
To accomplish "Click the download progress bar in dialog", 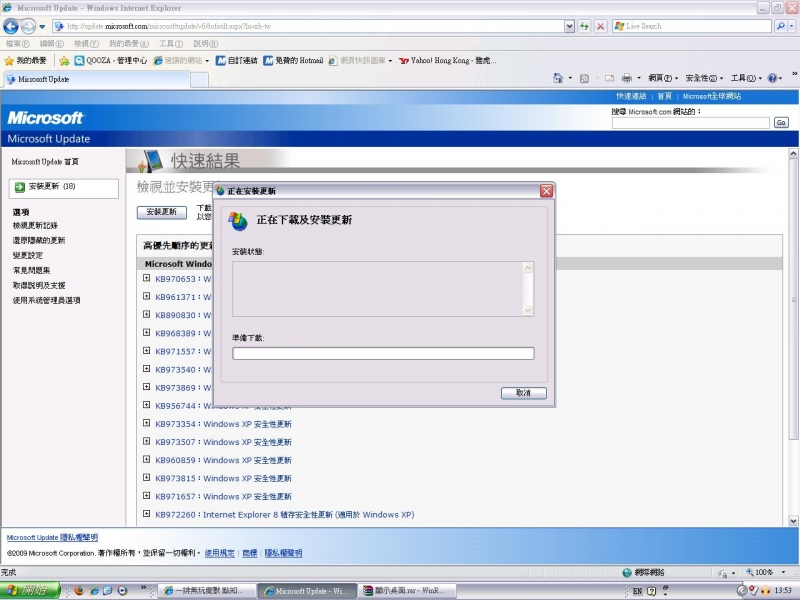I will [383, 354].
